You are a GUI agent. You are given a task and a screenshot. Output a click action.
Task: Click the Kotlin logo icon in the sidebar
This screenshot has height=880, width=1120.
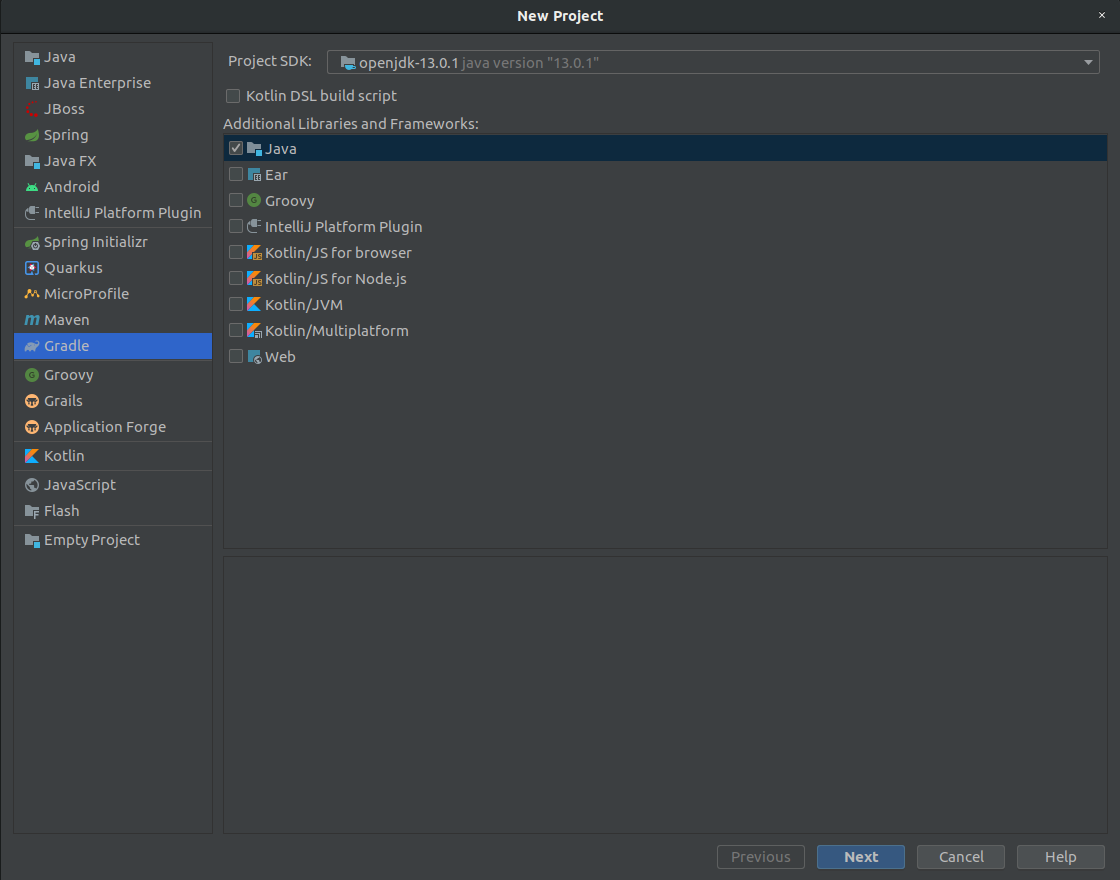[x=32, y=456]
